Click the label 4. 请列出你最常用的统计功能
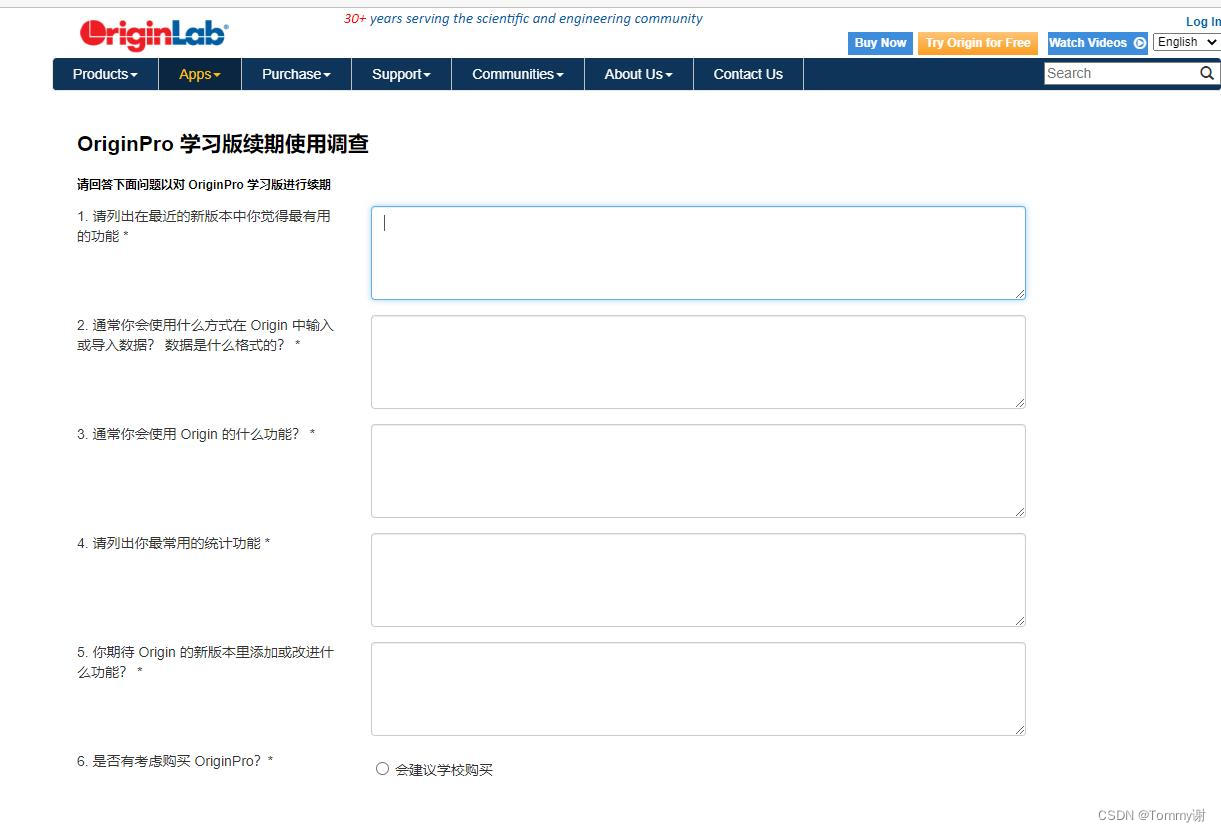The width and height of the screenshot is (1221, 832). 173,543
